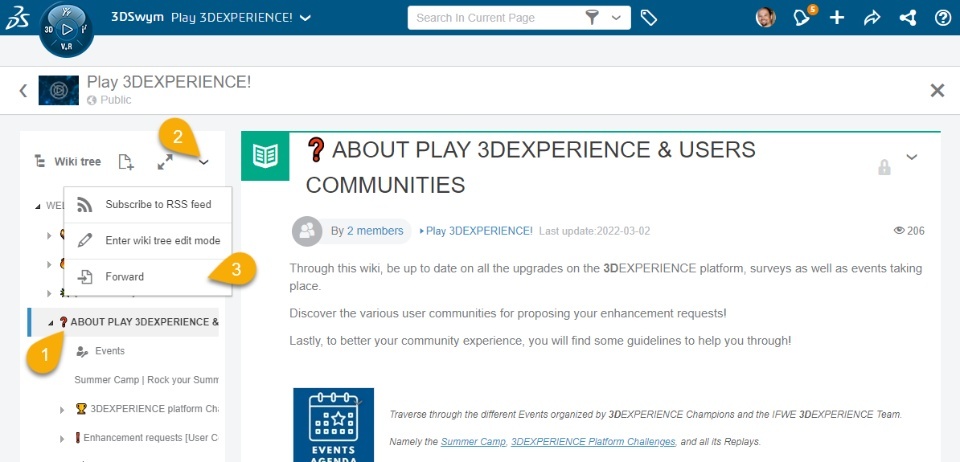Add a new wiki page icon

(x=126, y=162)
